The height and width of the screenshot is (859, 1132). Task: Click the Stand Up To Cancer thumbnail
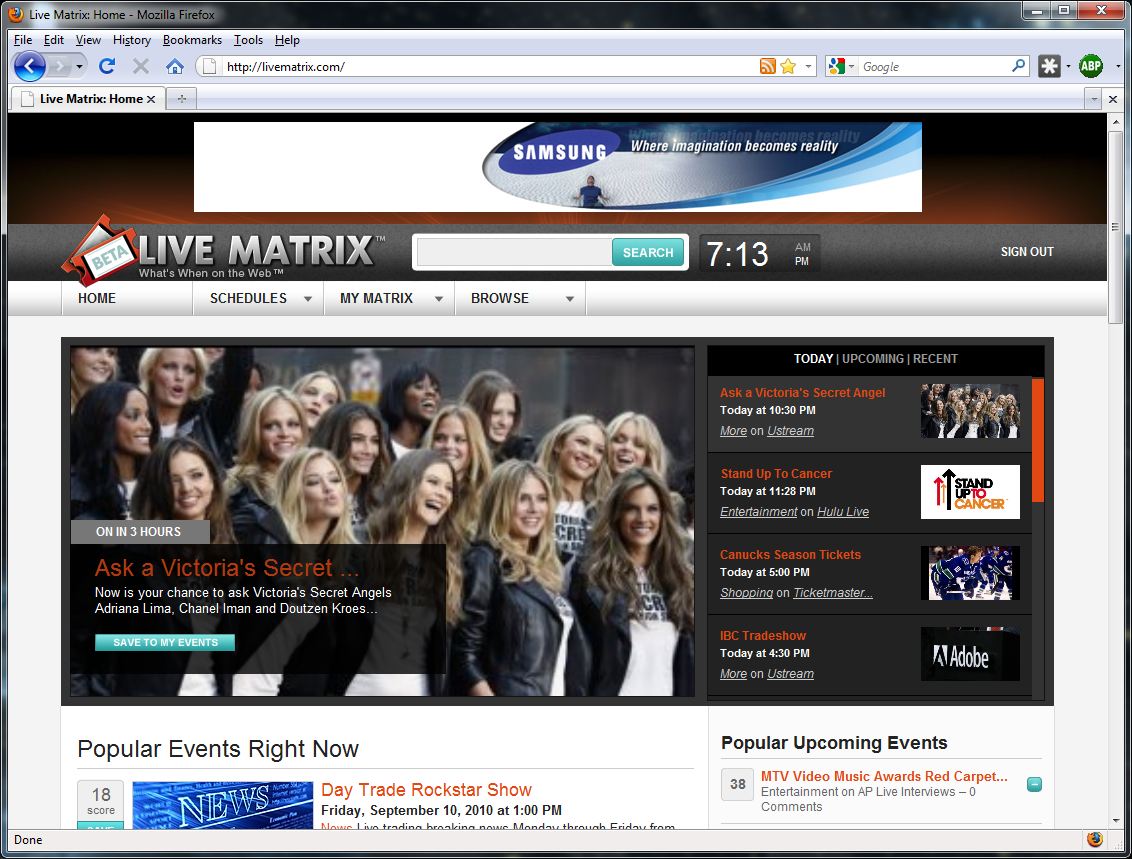pyautogui.click(x=970, y=492)
